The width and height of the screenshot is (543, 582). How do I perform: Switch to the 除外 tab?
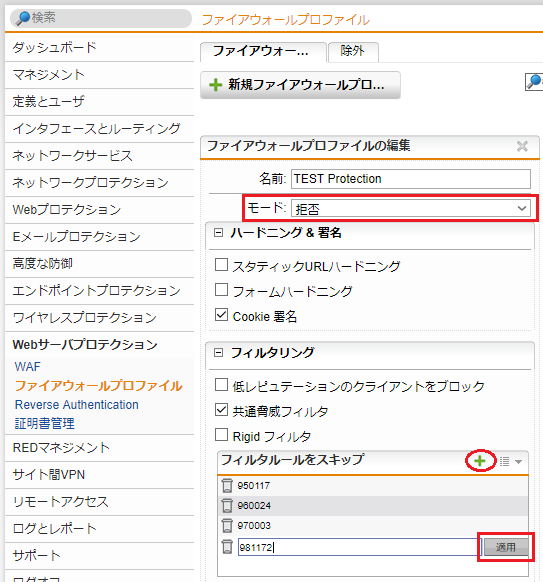point(353,52)
